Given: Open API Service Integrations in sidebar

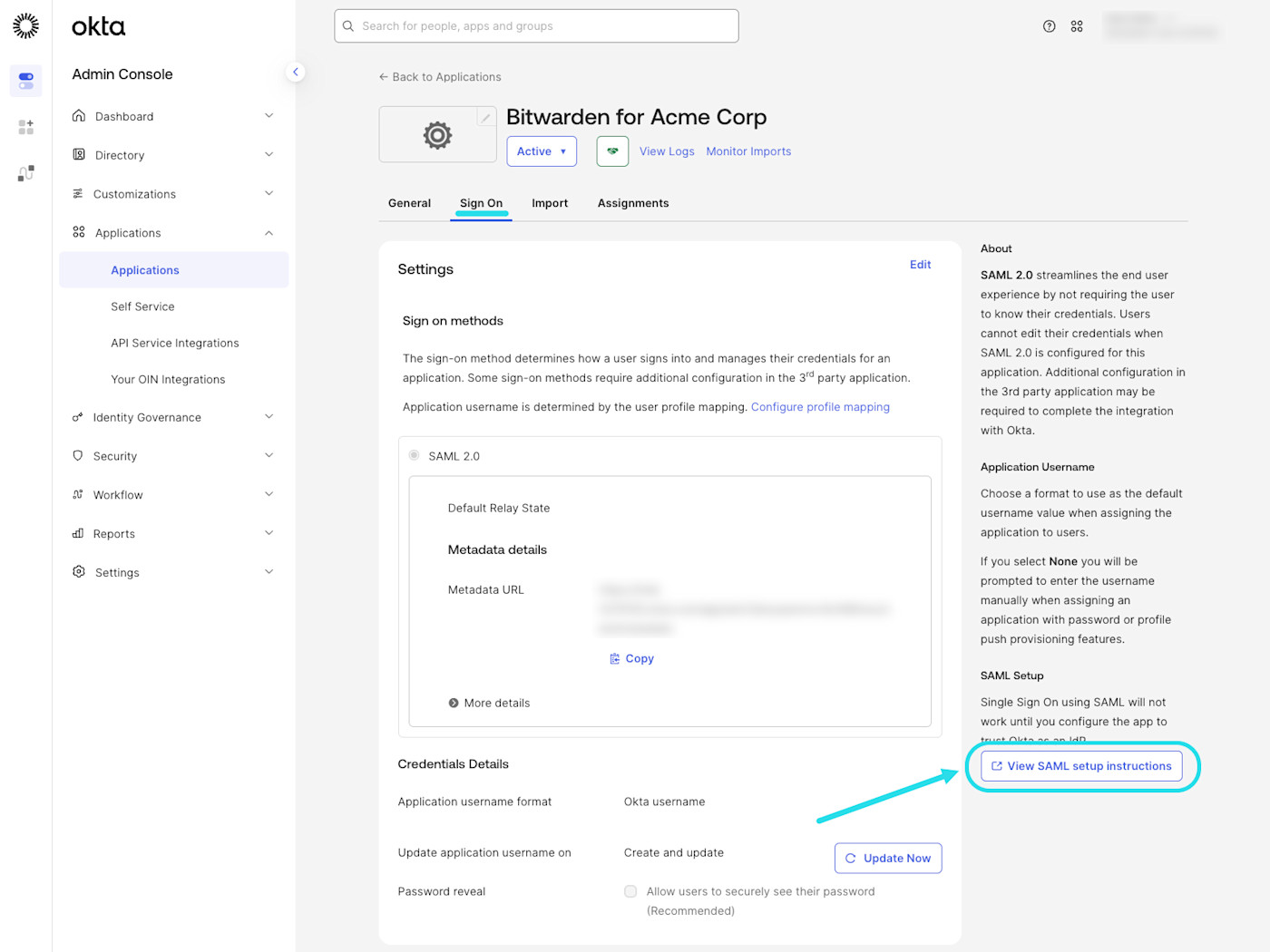Looking at the screenshot, I should tap(174, 343).
